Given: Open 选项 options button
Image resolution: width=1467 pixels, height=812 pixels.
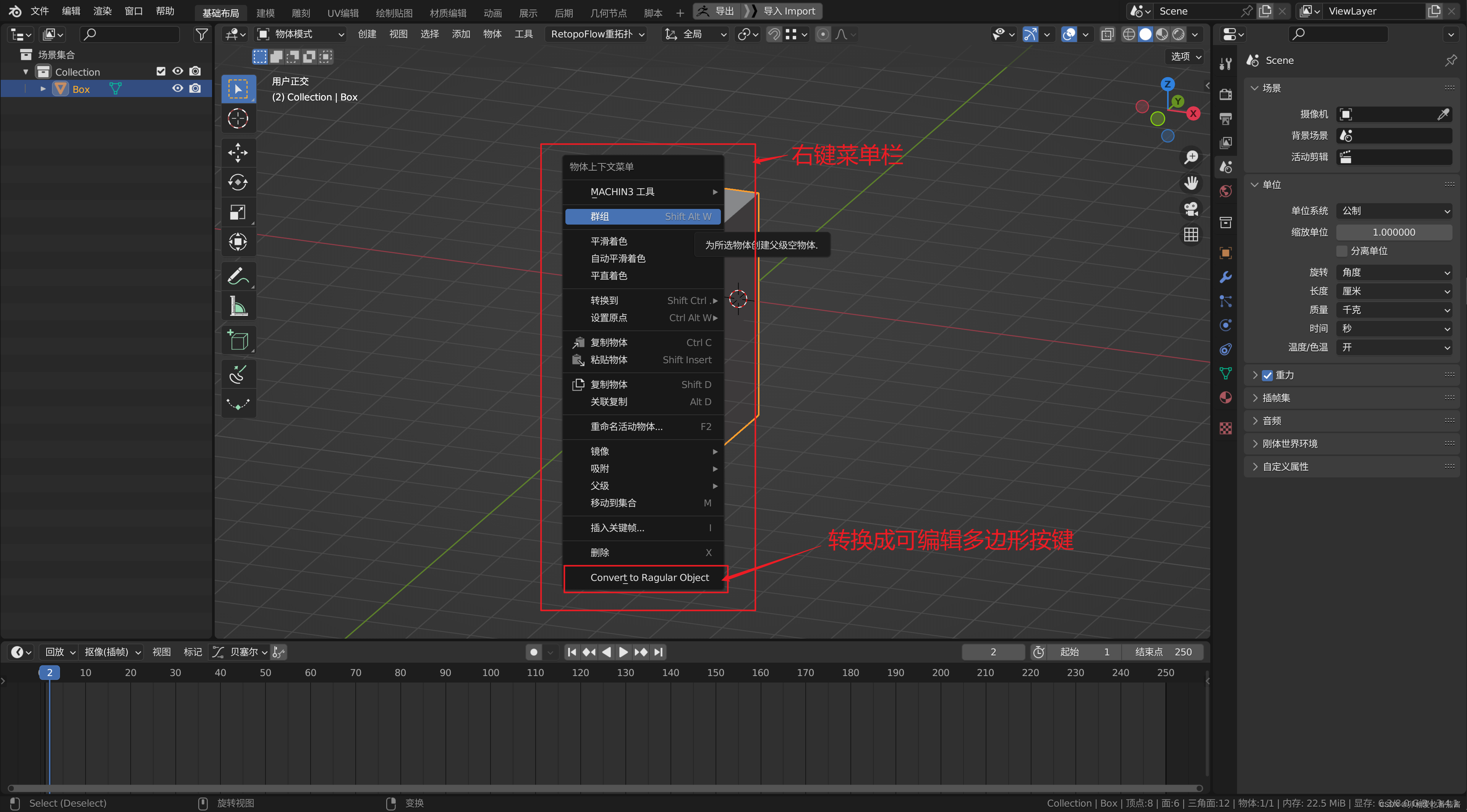Looking at the screenshot, I should [1186, 57].
